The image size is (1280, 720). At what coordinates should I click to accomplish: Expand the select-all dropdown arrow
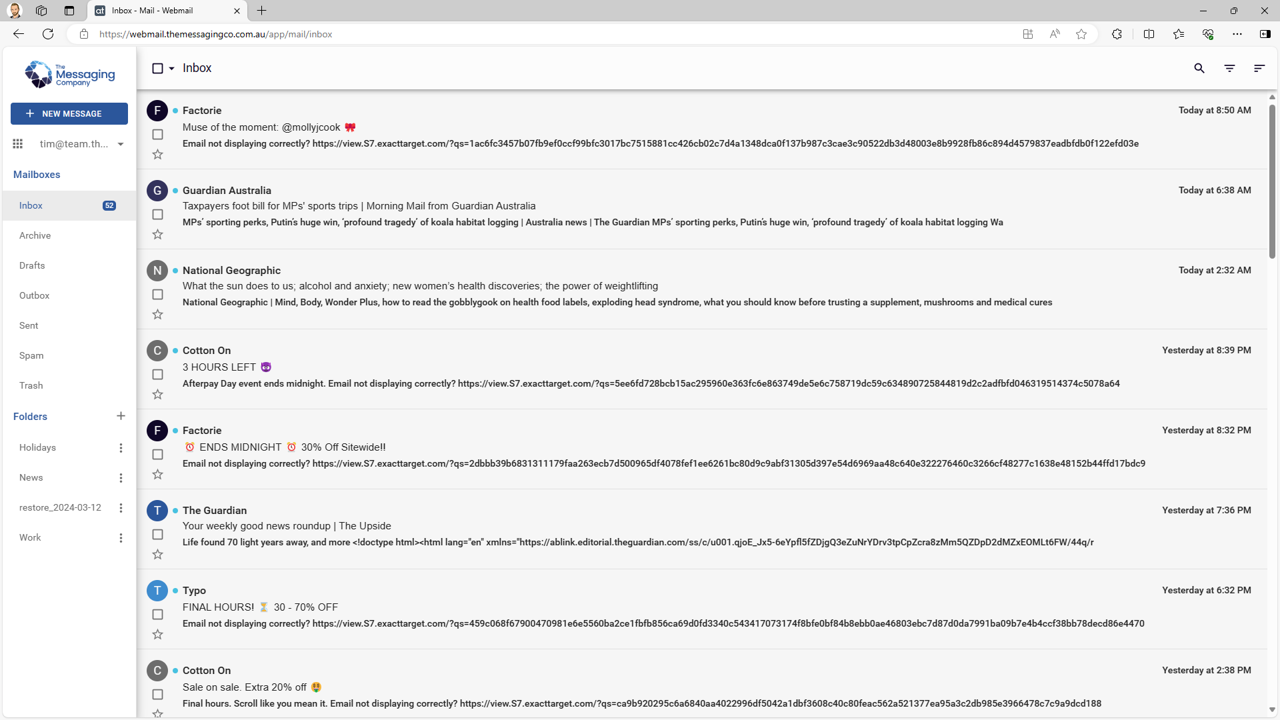click(172, 69)
